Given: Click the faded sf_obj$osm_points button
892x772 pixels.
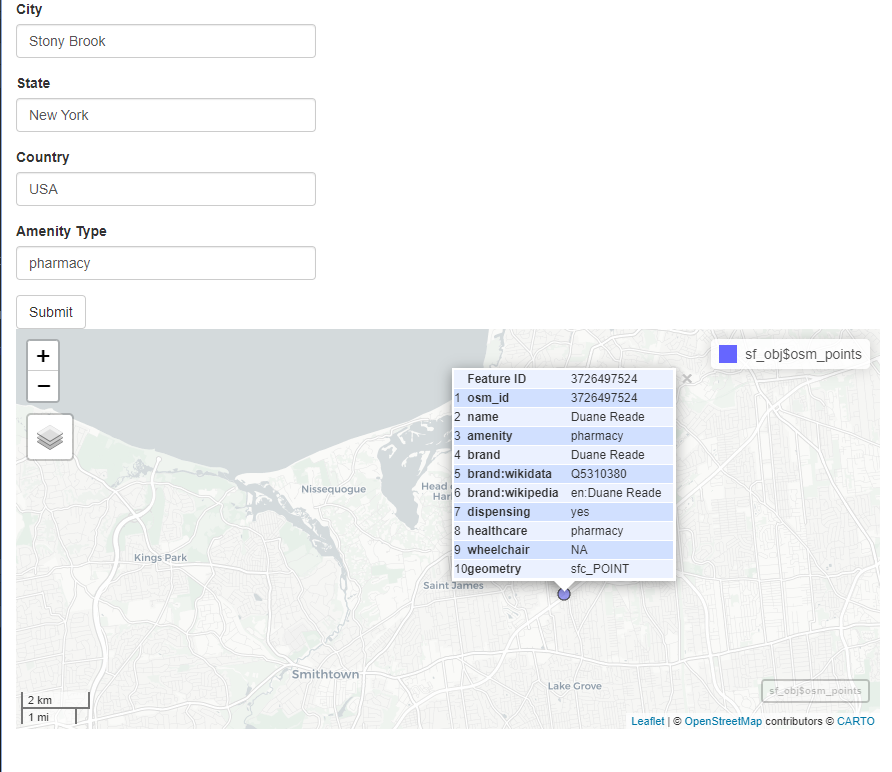Looking at the screenshot, I should (x=815, y=691).
